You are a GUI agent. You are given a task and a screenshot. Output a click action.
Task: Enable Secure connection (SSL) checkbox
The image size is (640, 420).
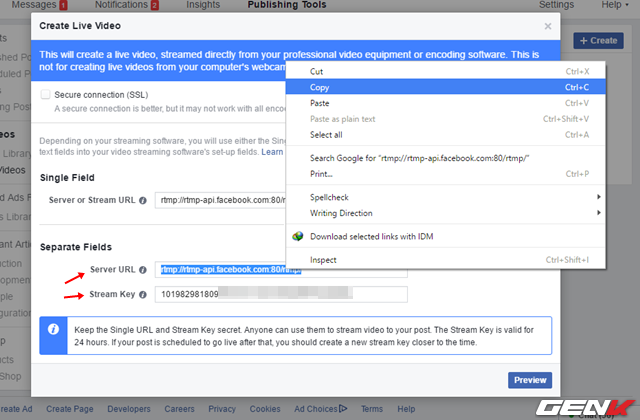coord(45,95)
